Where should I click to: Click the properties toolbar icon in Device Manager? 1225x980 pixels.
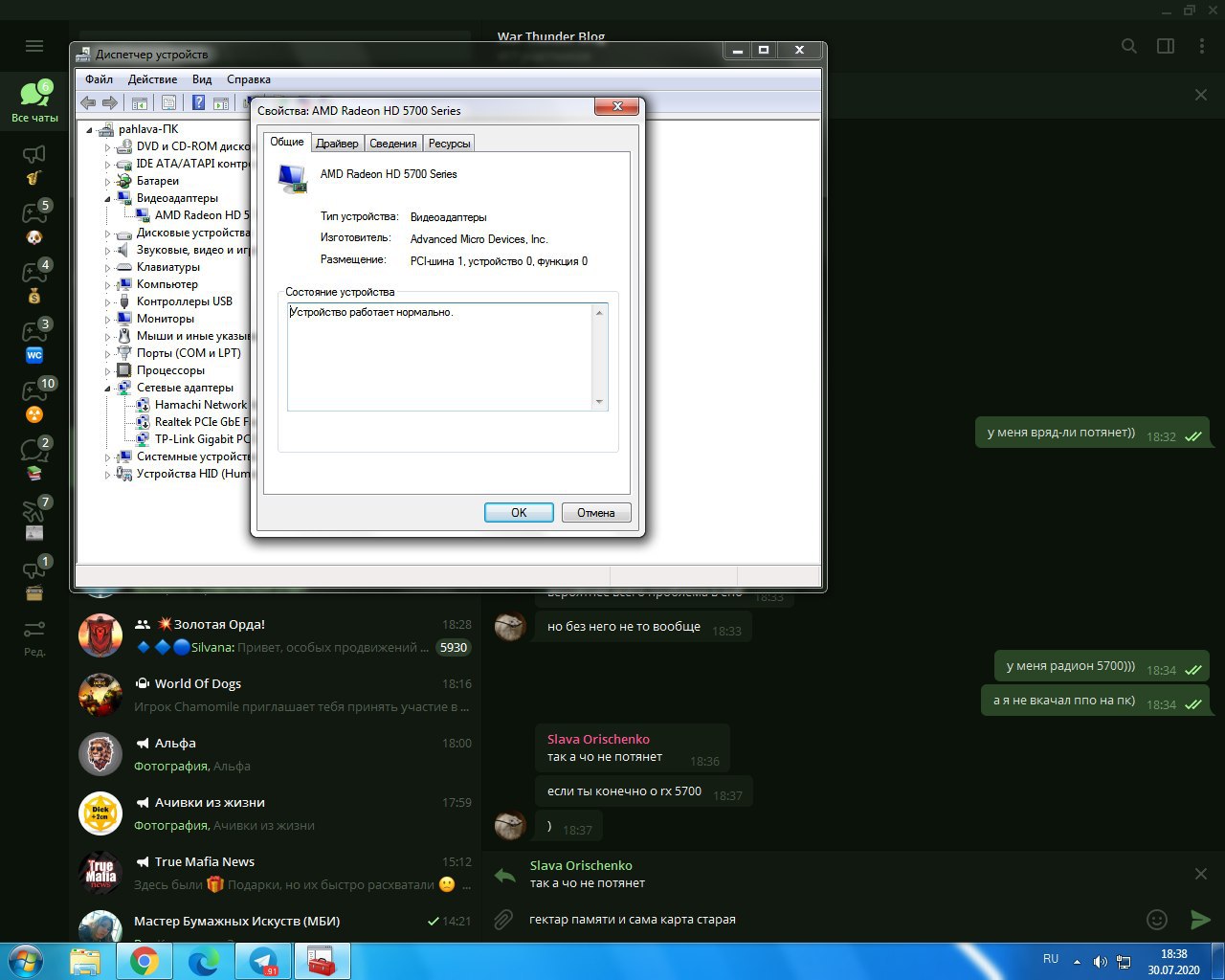click(169, 102)
